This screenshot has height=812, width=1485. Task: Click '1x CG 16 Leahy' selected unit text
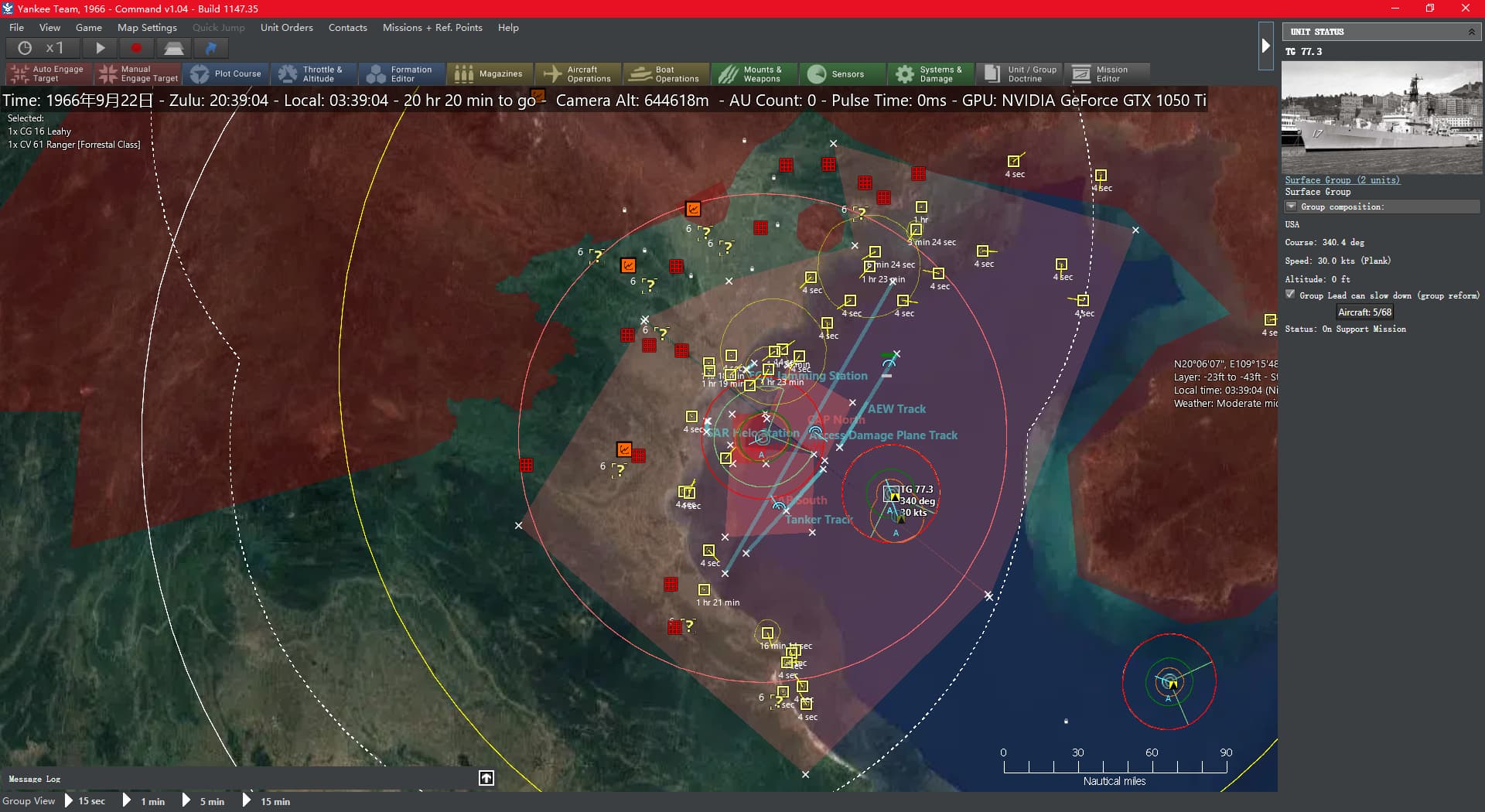pyautogui.click(x=39, y=131)
